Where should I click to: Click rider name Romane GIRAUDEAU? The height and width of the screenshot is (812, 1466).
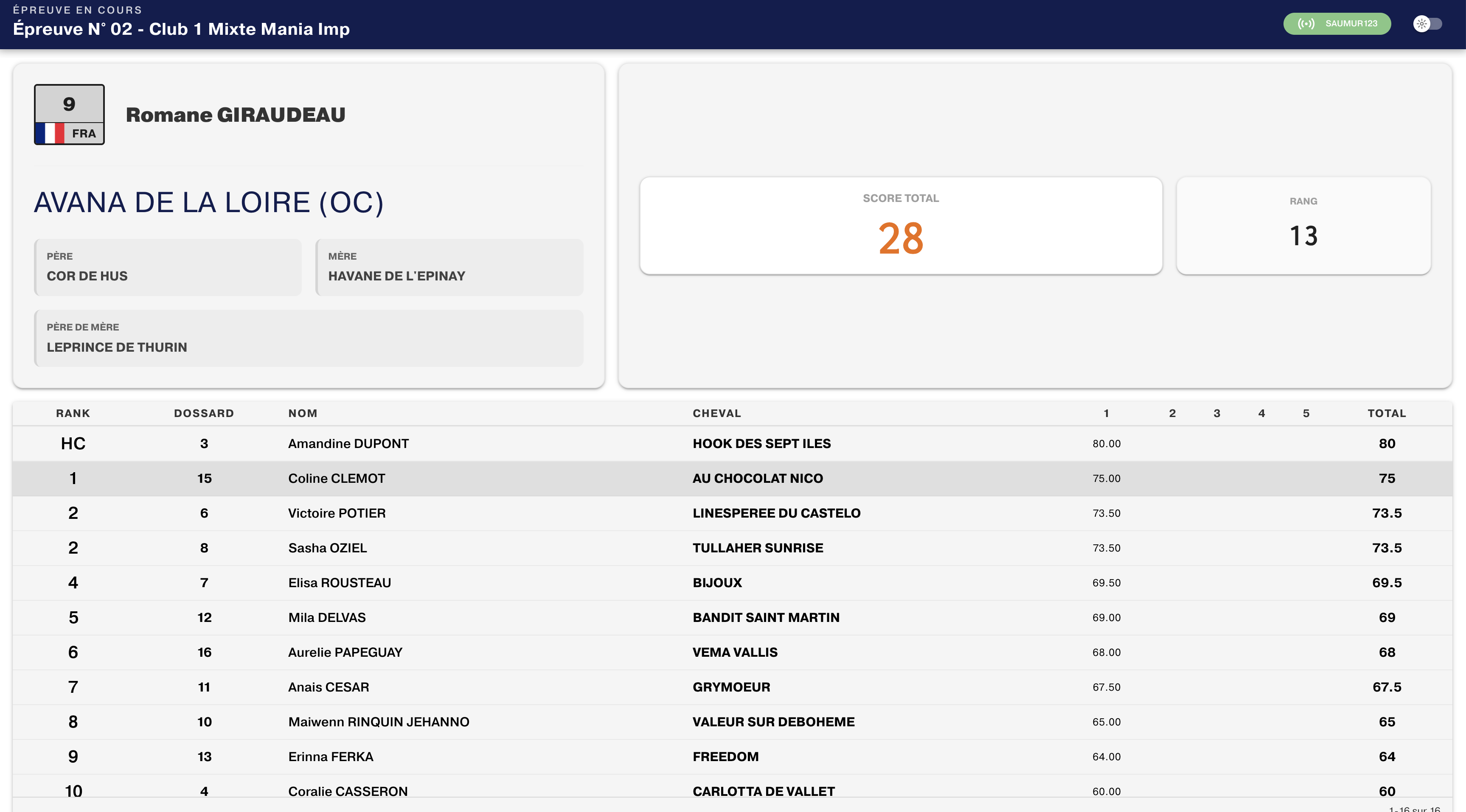[235, 115]
